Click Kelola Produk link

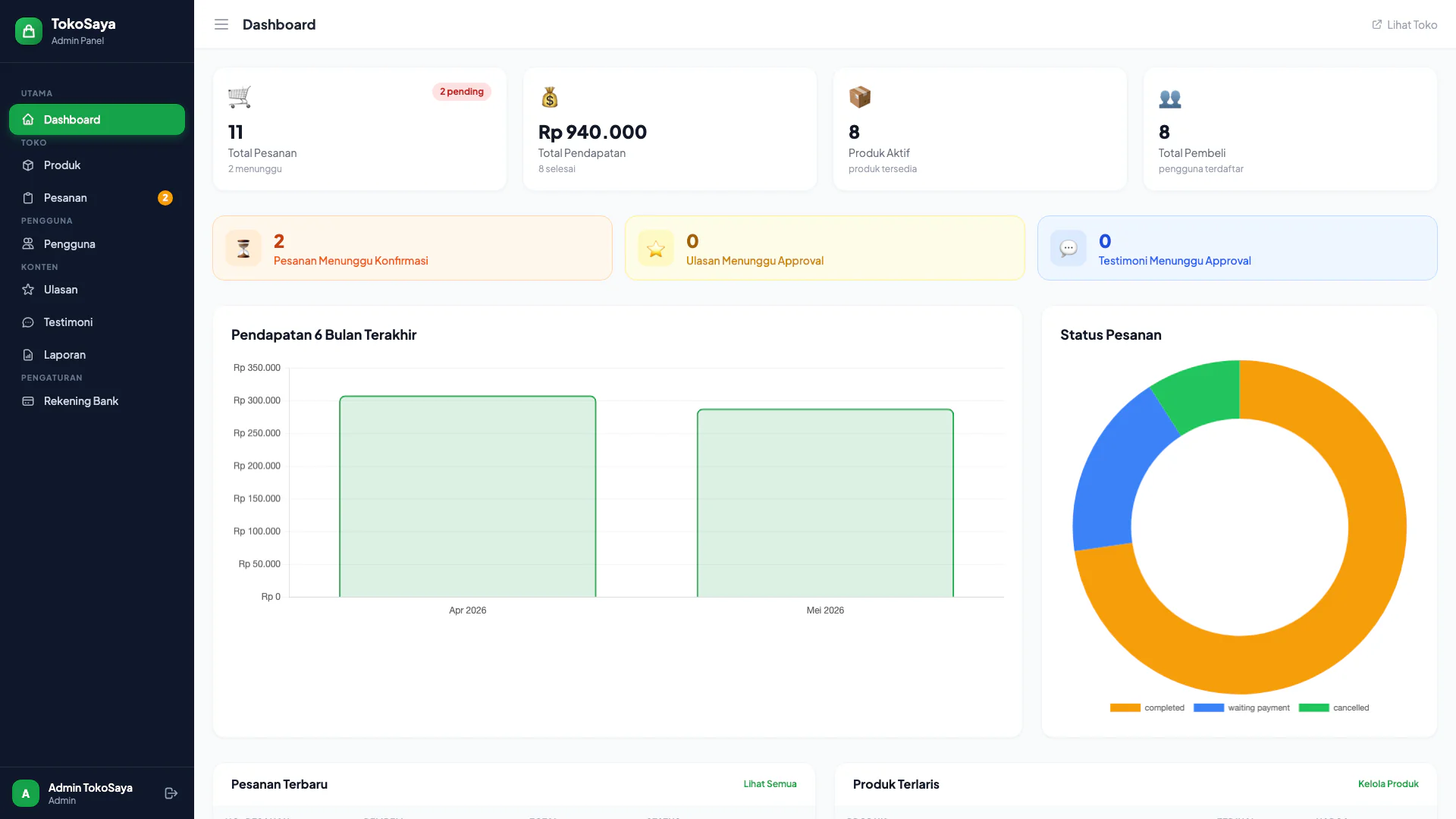coord(1388,784)
